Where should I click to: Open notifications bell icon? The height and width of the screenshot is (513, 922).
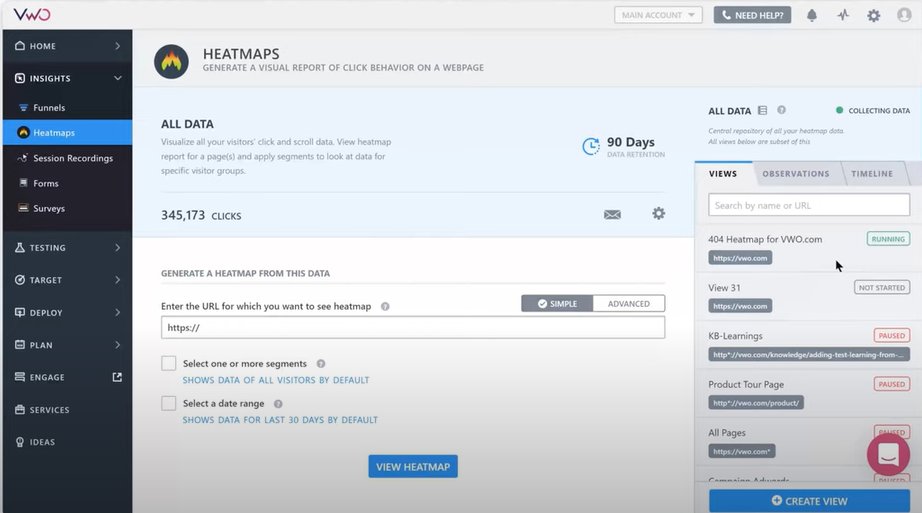pyautogui.click(x=811, y=15)
